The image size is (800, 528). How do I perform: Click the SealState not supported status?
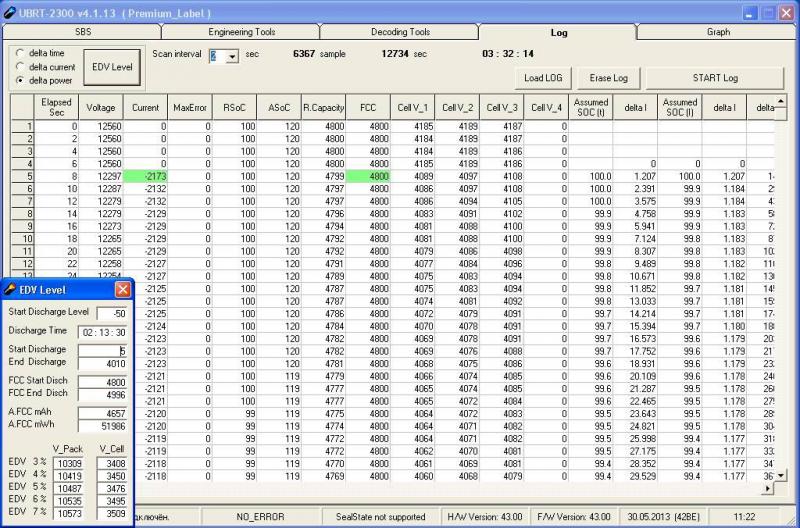[x=380, y=517]
